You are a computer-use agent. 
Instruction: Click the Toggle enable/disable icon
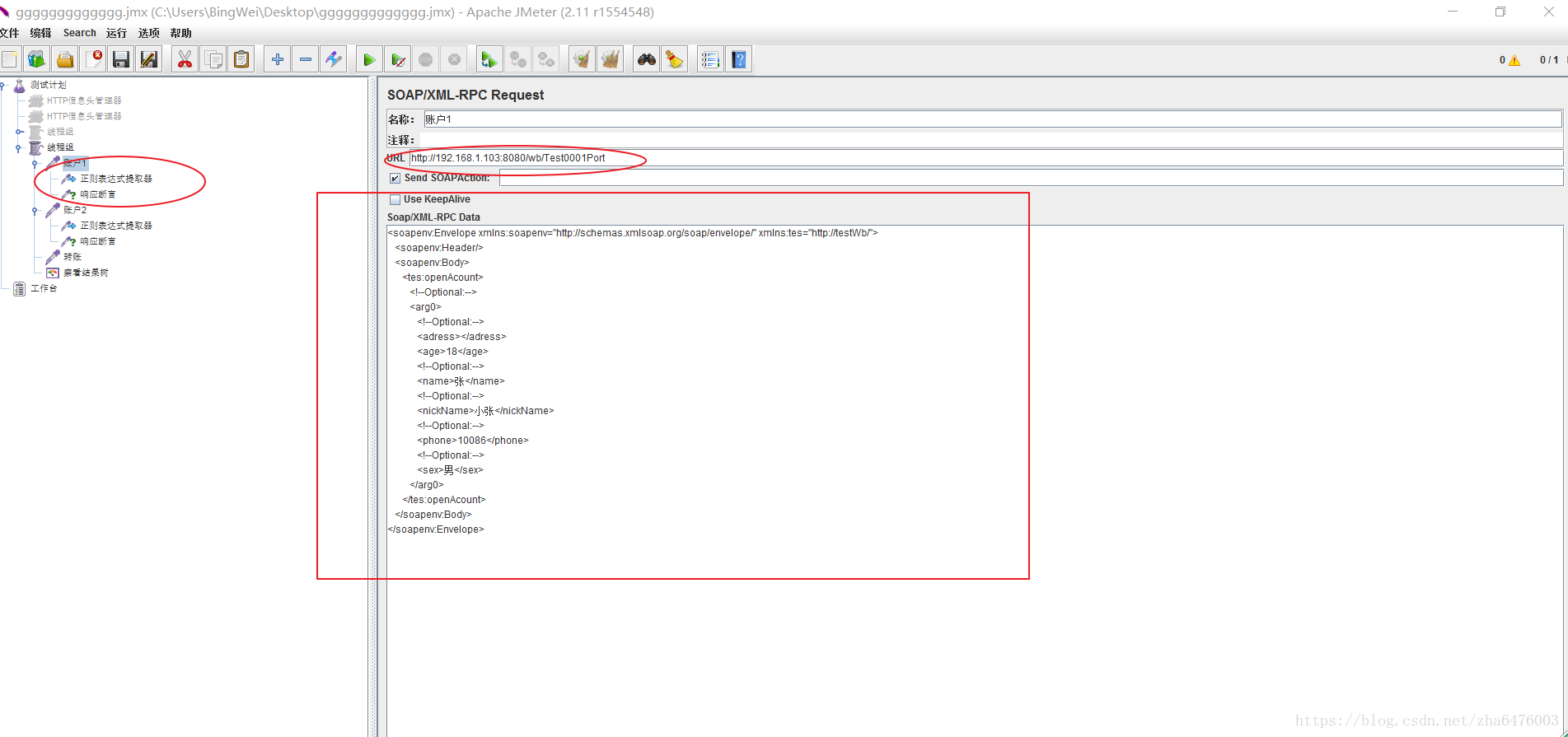pyautogui.click(x=334, y=59)
